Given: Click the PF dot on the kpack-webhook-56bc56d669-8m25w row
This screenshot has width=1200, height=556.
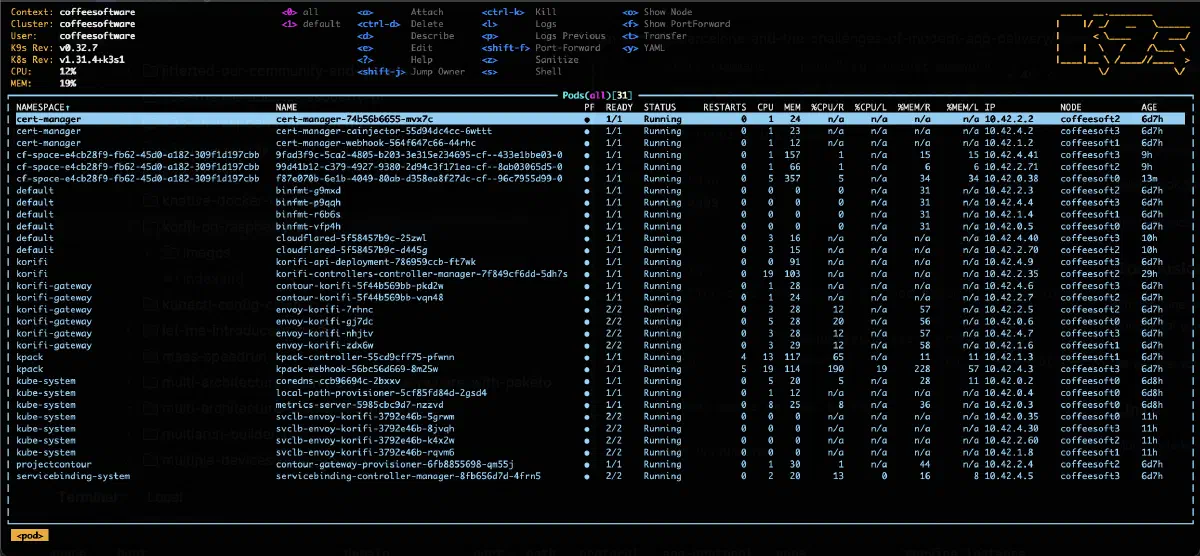Looking at the screenshot, I should [x=588, y=368].
